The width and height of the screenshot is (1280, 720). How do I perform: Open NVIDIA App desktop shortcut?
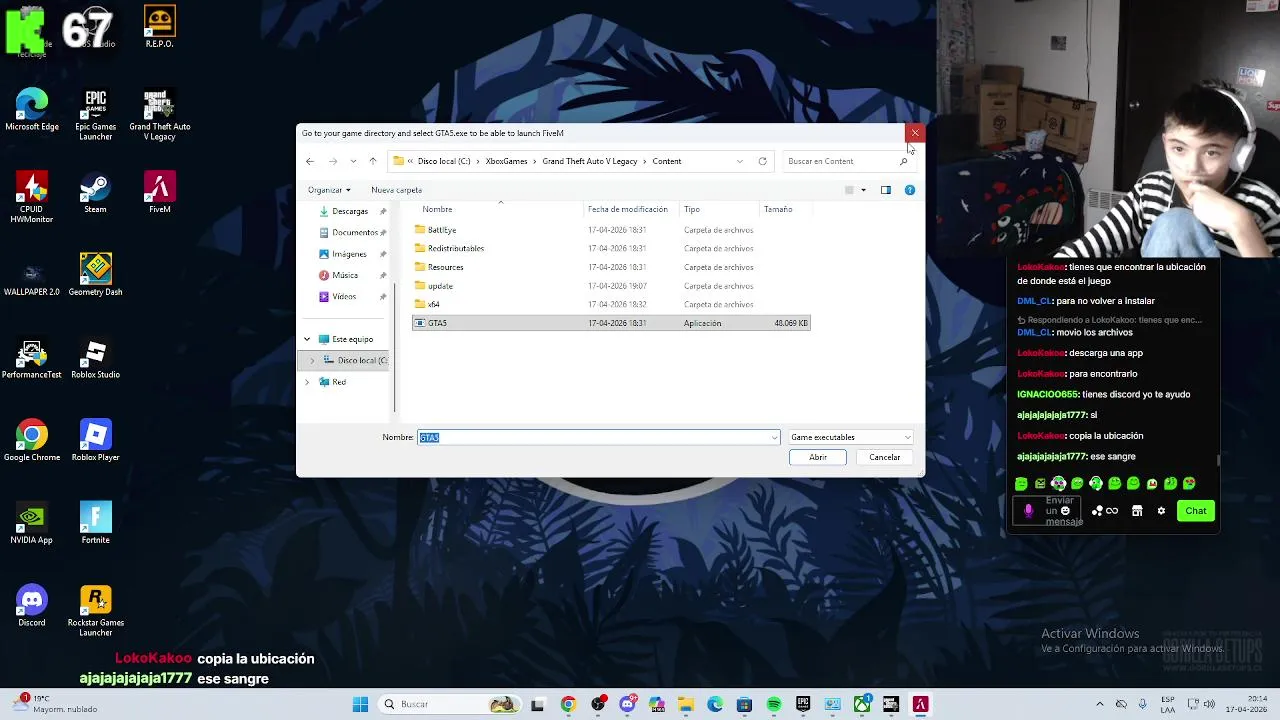pyautogui.click(x=32, y=524)
